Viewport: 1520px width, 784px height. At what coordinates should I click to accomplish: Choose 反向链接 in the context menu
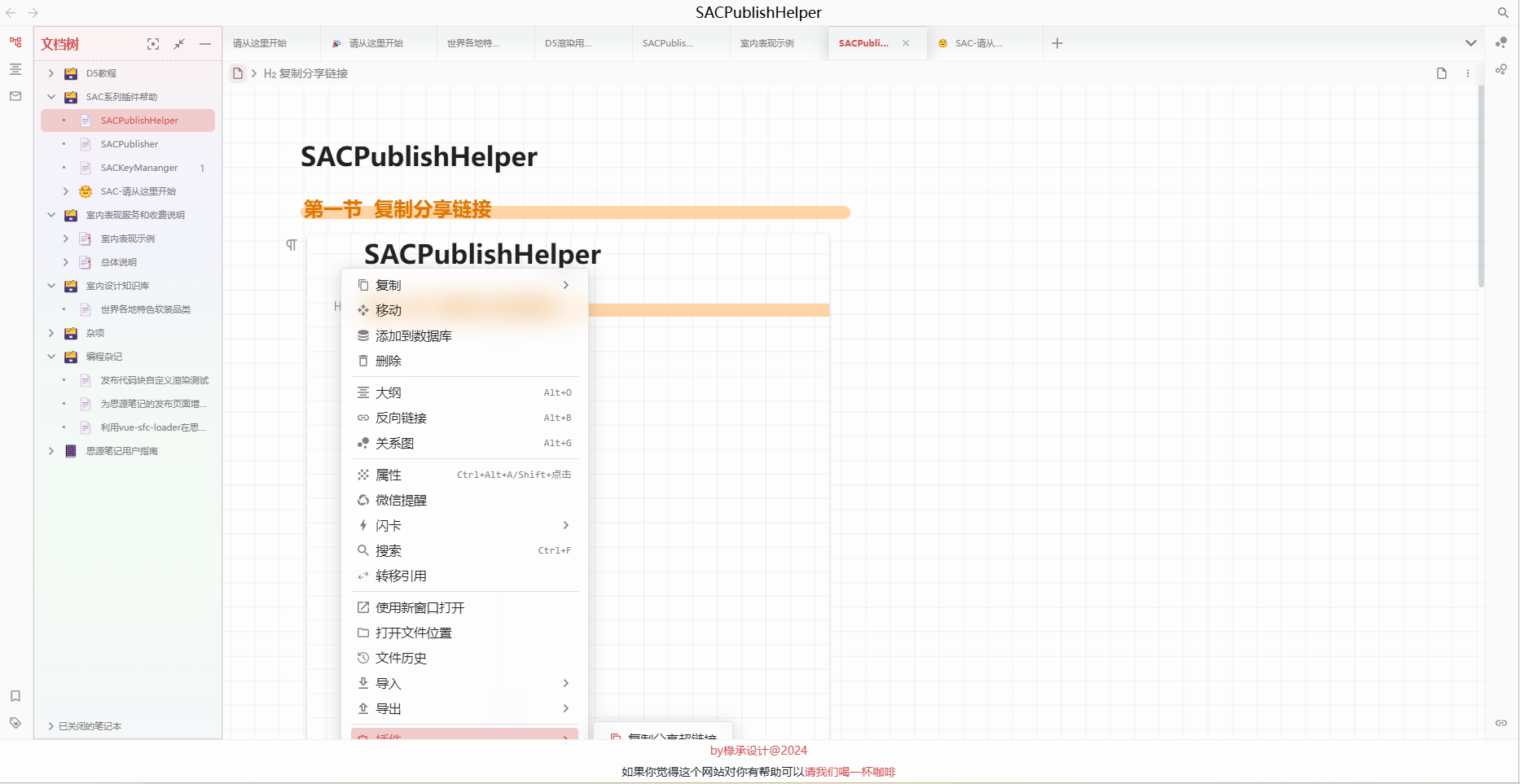[464, 418]
